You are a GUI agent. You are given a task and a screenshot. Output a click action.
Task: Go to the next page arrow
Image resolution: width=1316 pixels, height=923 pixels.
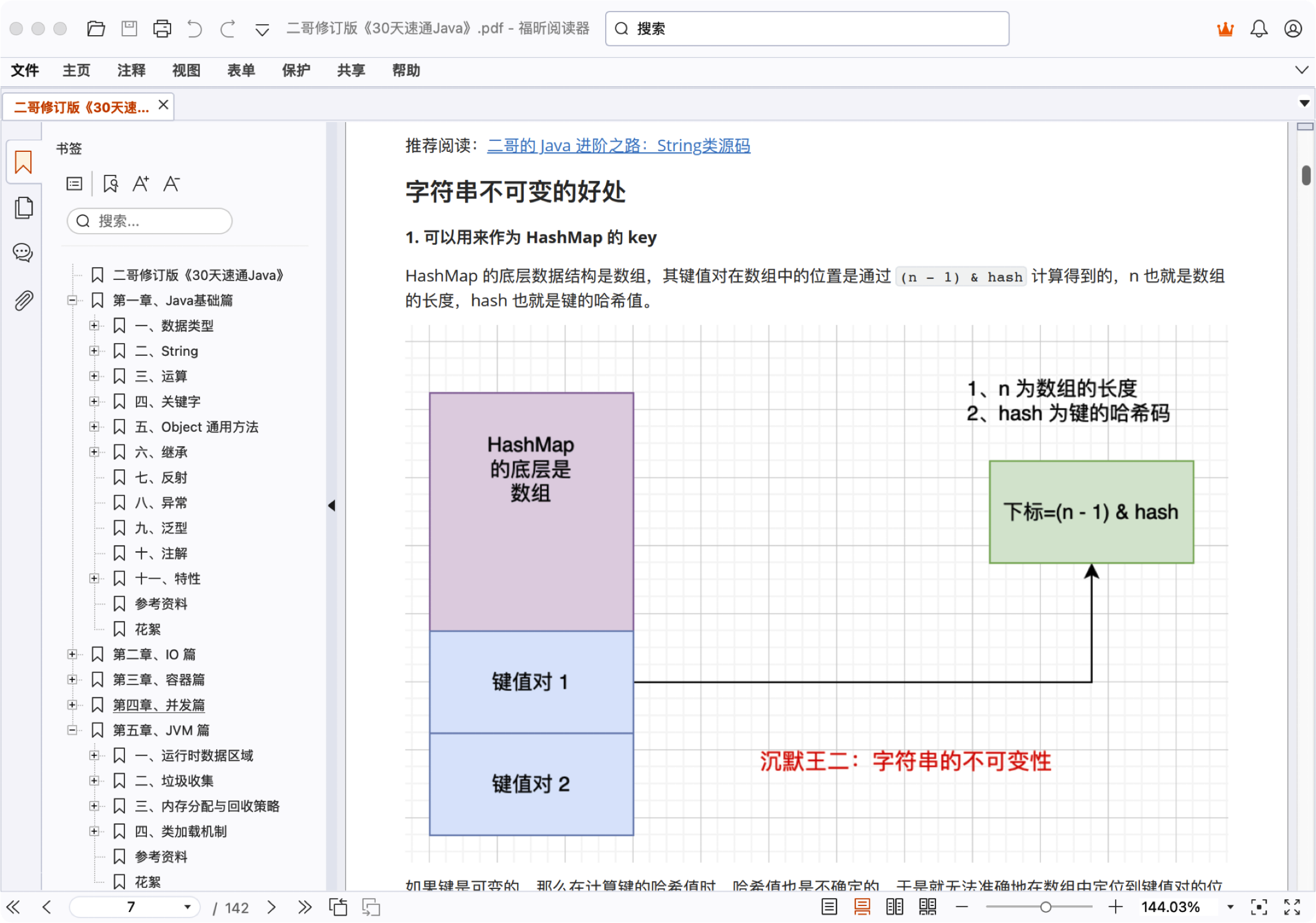tap(272, 906)
